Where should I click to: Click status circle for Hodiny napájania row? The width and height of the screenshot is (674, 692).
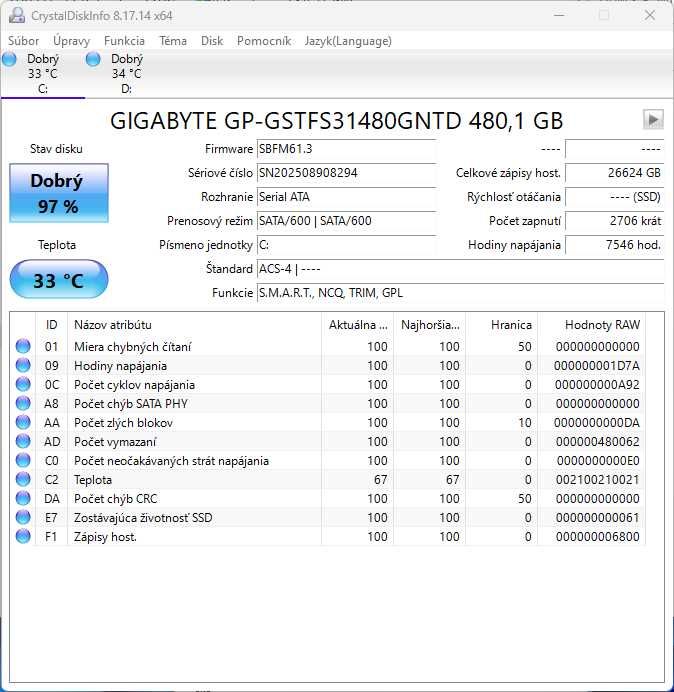tap(23, 365)
